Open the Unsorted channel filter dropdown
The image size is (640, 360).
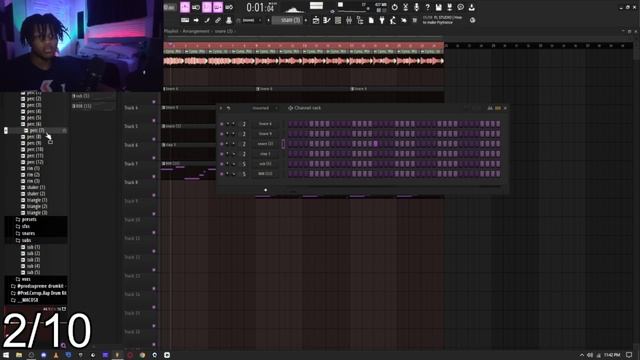(x=264, y=108)
